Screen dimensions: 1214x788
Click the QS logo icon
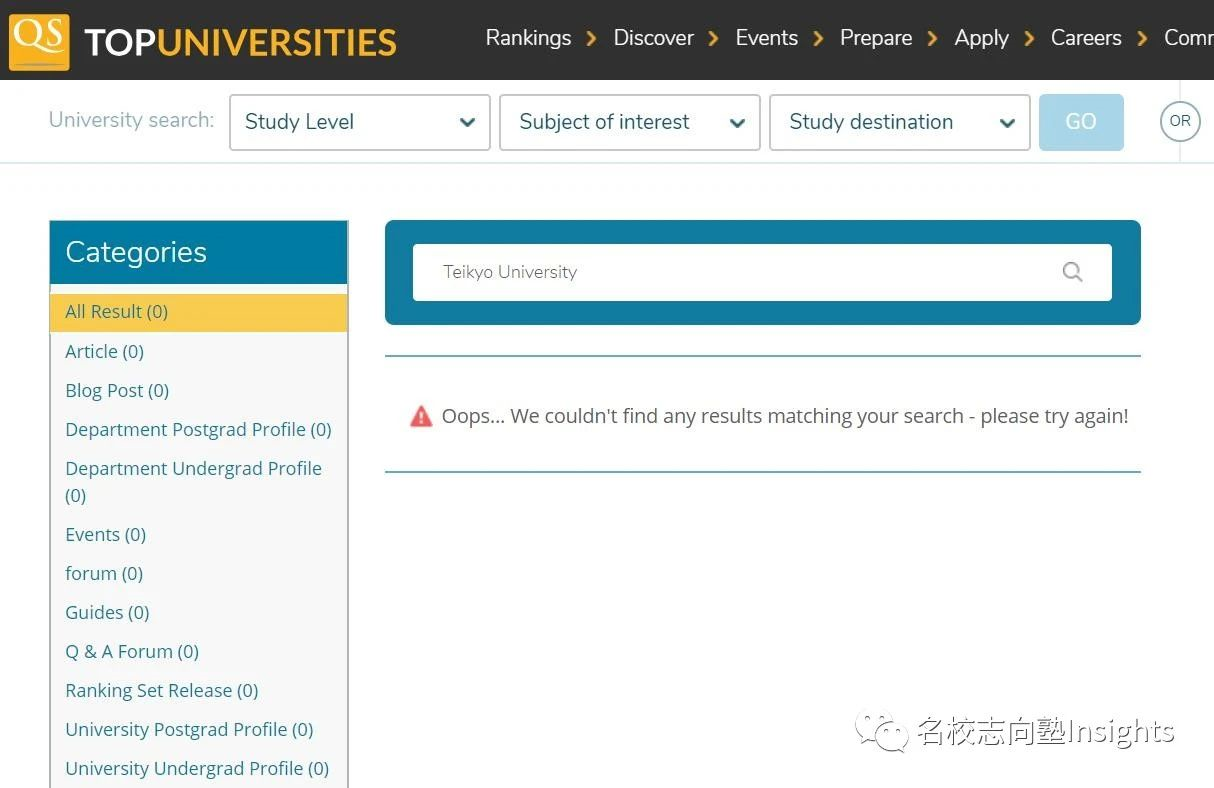point(39,41)
